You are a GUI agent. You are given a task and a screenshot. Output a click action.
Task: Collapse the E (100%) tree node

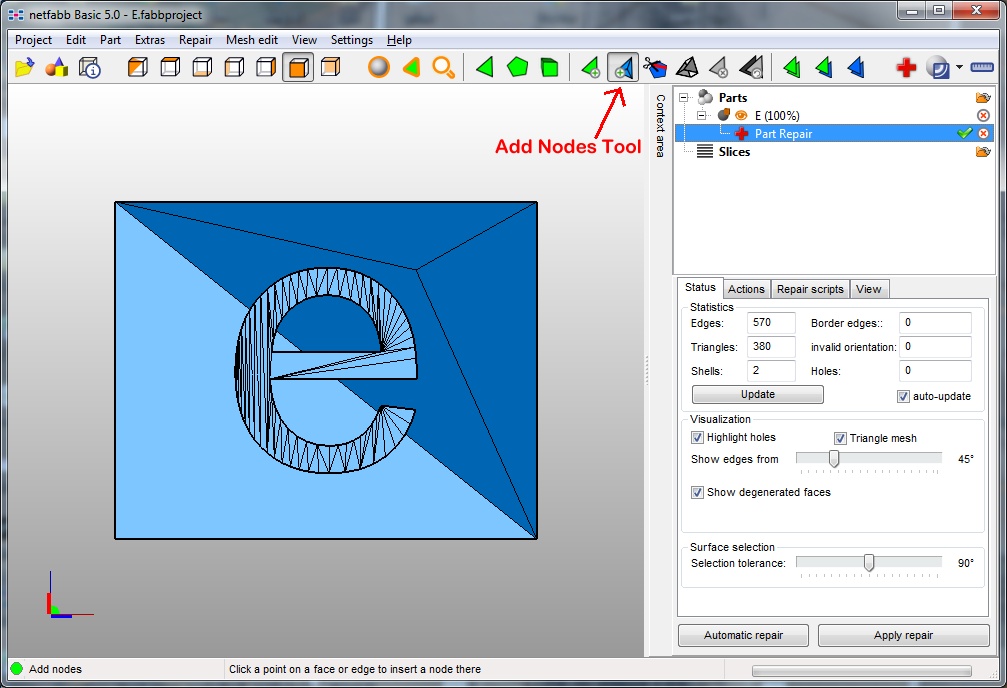click(701, 116)
